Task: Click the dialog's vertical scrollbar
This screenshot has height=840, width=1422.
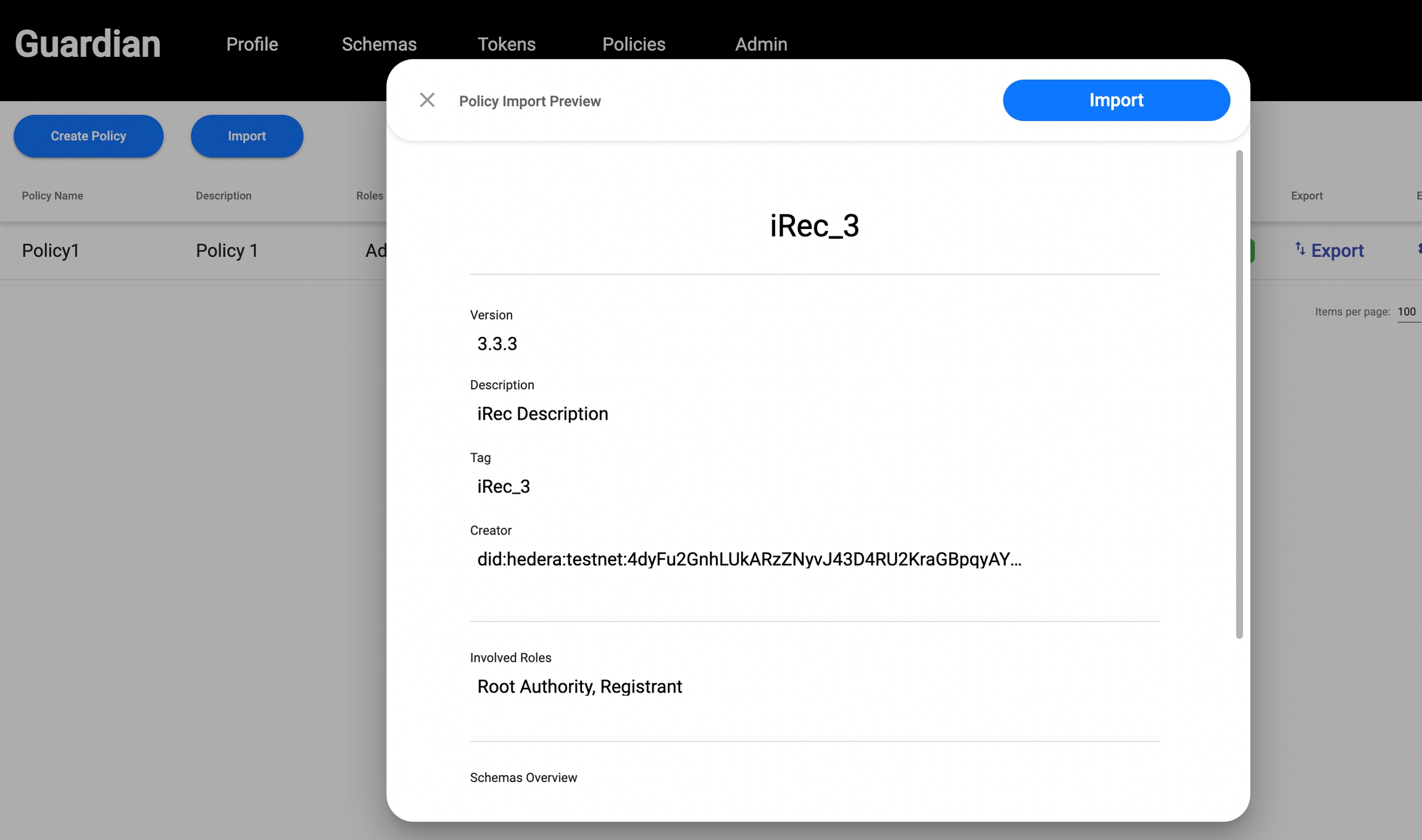Action: tap(1239, 395)
